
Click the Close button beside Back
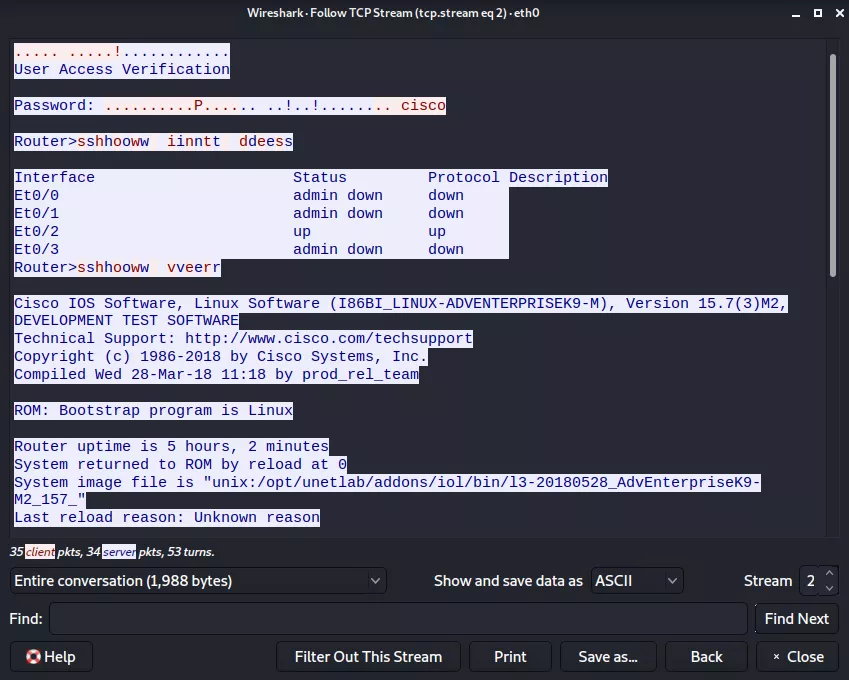pyautogui.click(x=797, y=657)
